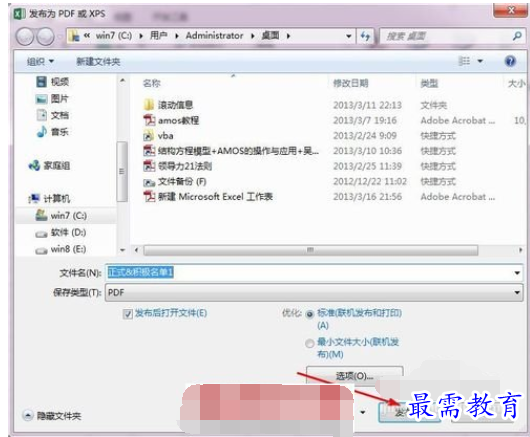530x437 pixels.
Task: Select the vba shortcut
Action: 159,136
